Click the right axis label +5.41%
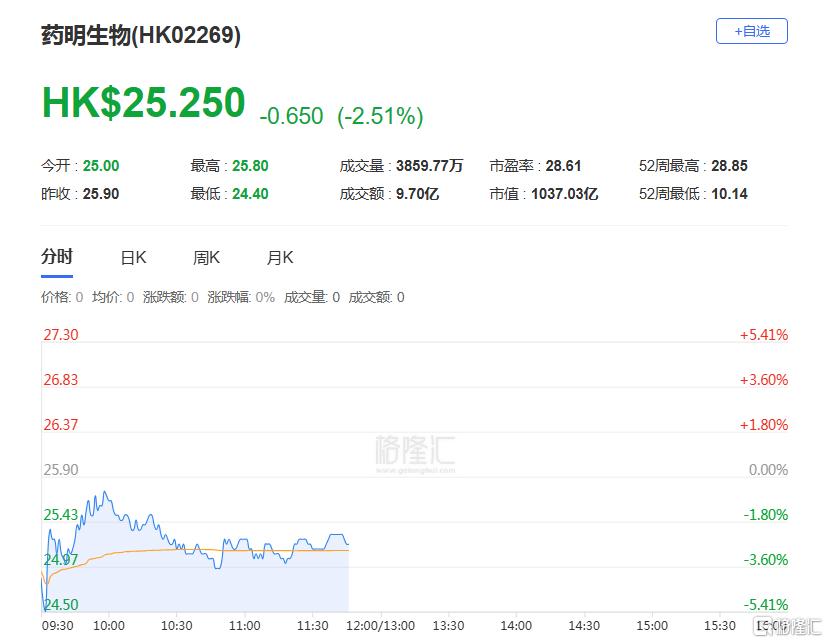Screen dimensions: 828x643 (x=764, y=335)
